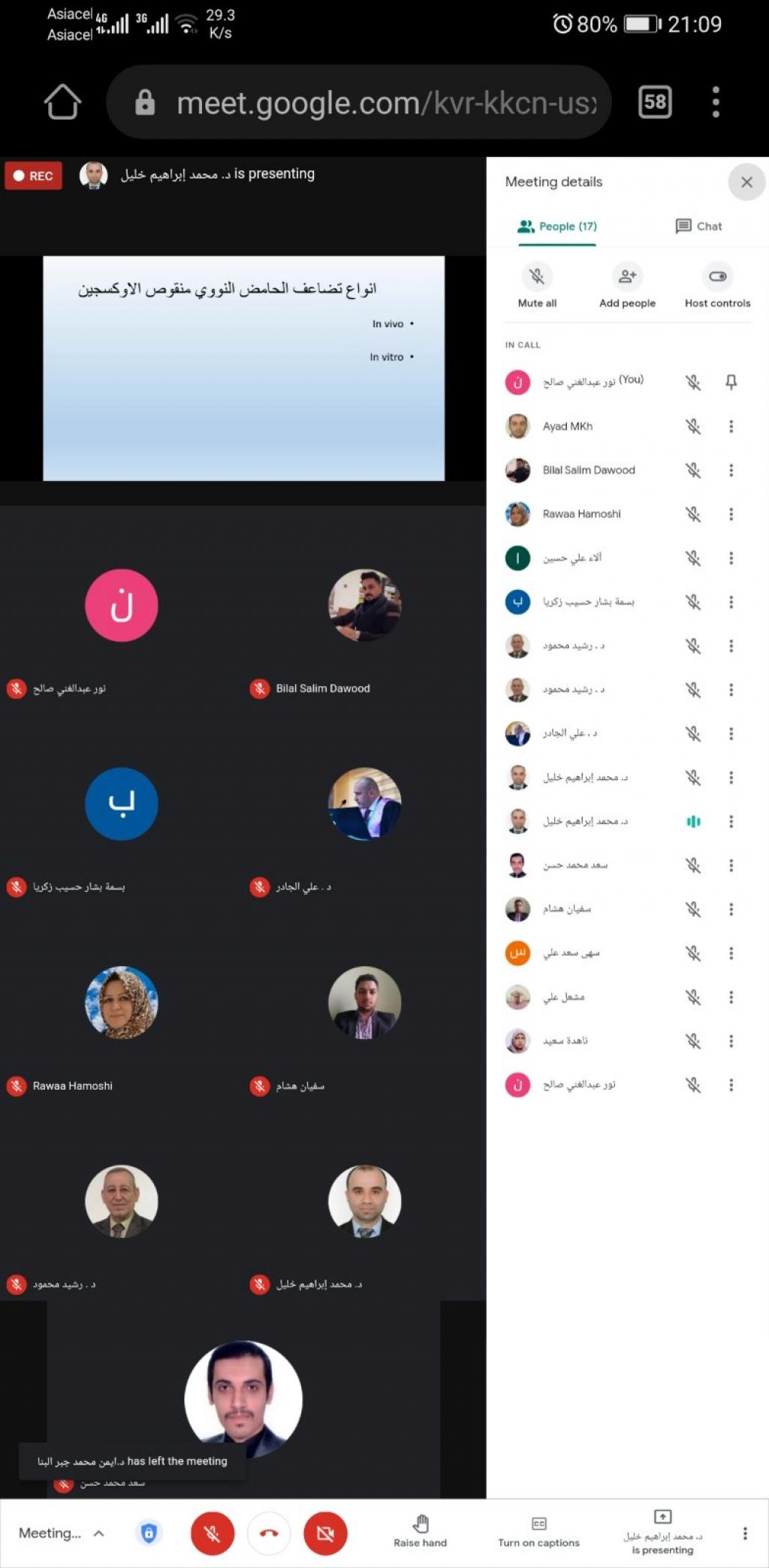
Task: Turn on captions
Action: [538, 1531]
